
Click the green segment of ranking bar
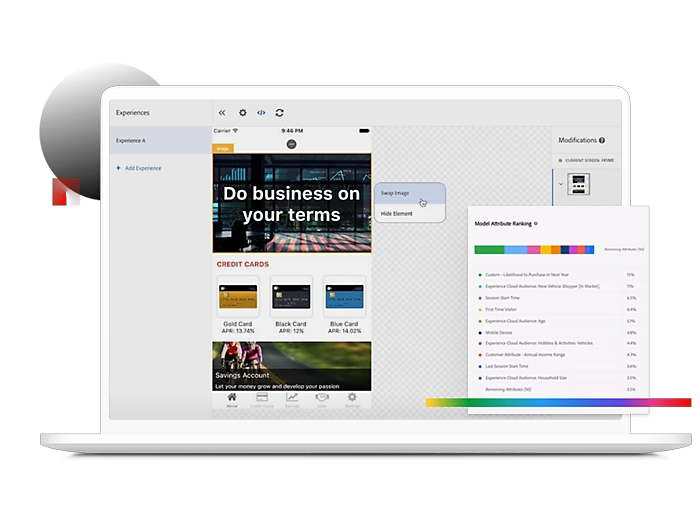488,249
